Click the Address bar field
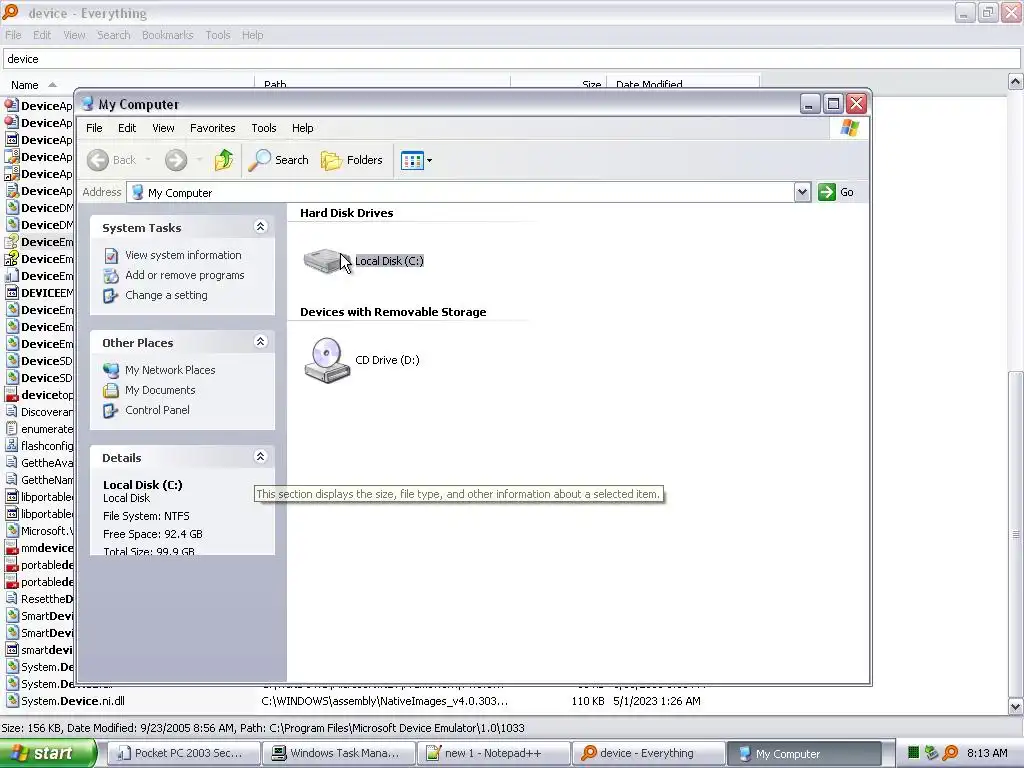Image resolution: width=1024 pixels, height=768 pixels. coord(461,193)
